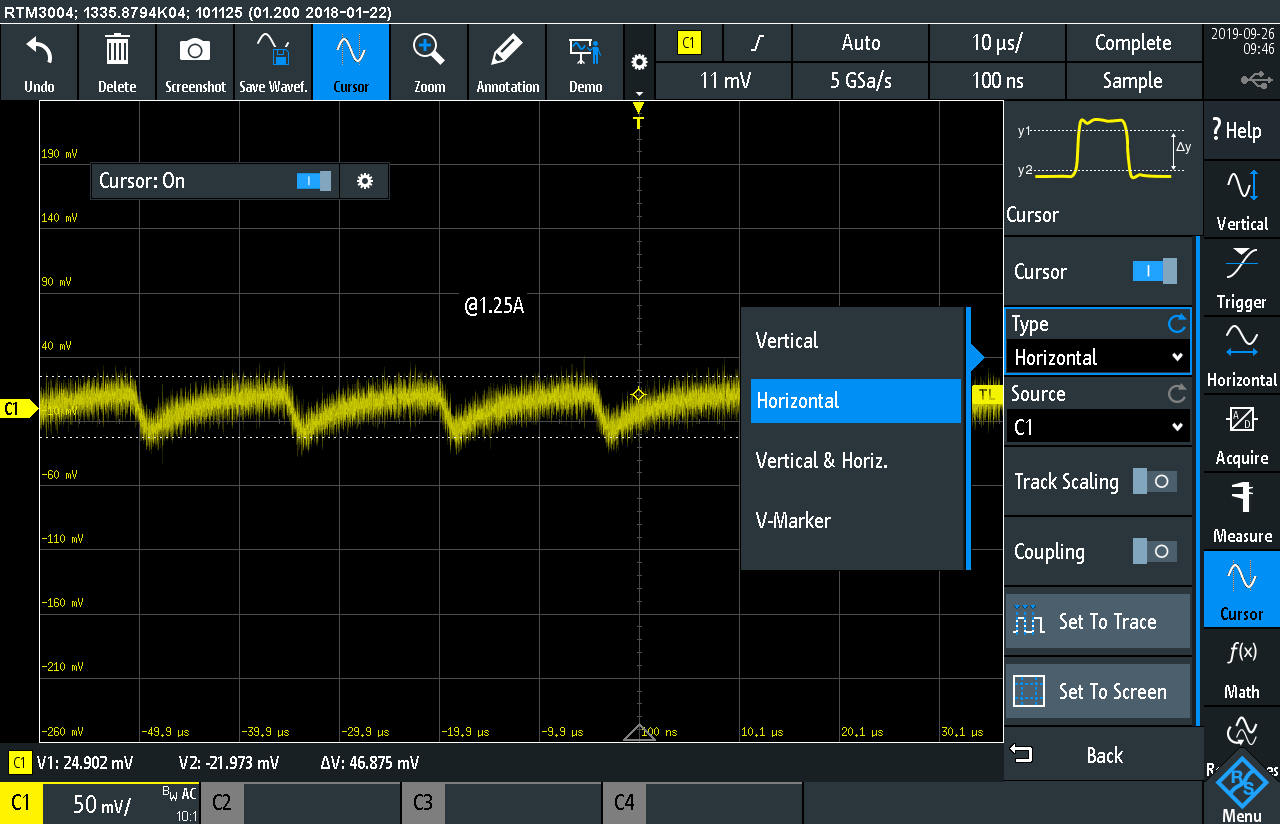1280x824 pixels.
Task: Choose Vertical & Horiz. cursor type
Action: [x=855, y=460]
